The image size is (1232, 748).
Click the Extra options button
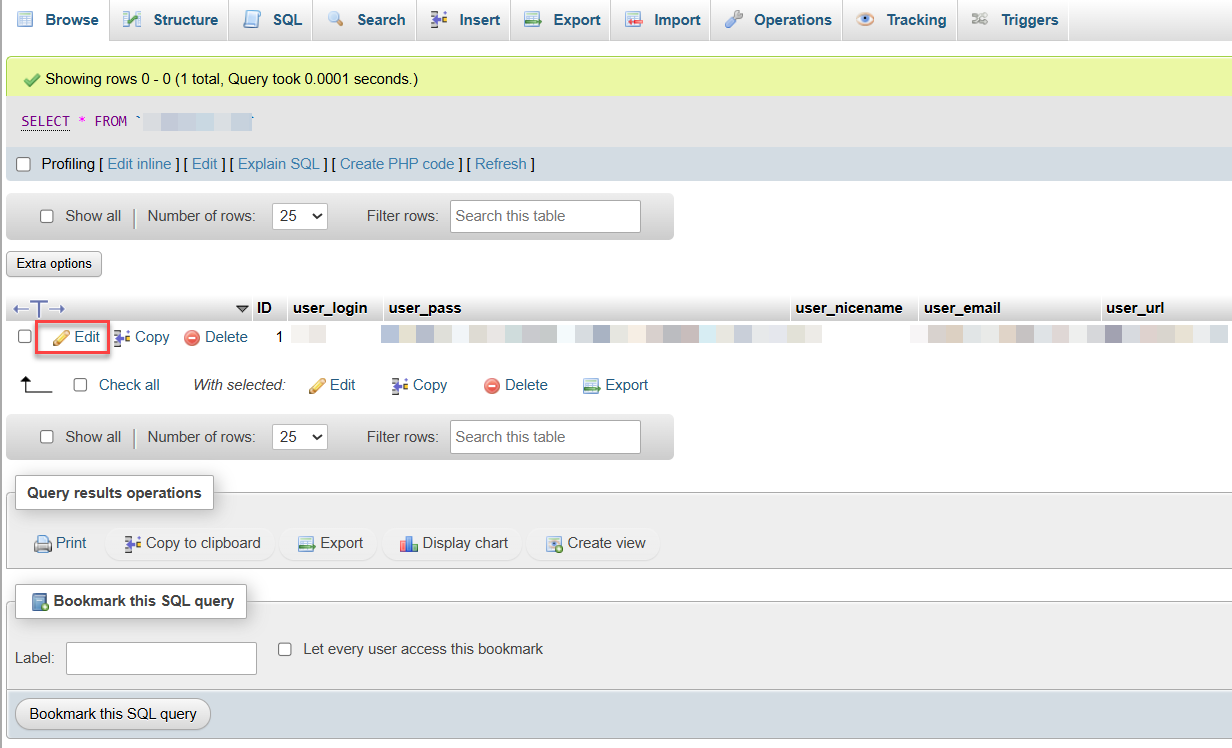[x=54, y=264]
